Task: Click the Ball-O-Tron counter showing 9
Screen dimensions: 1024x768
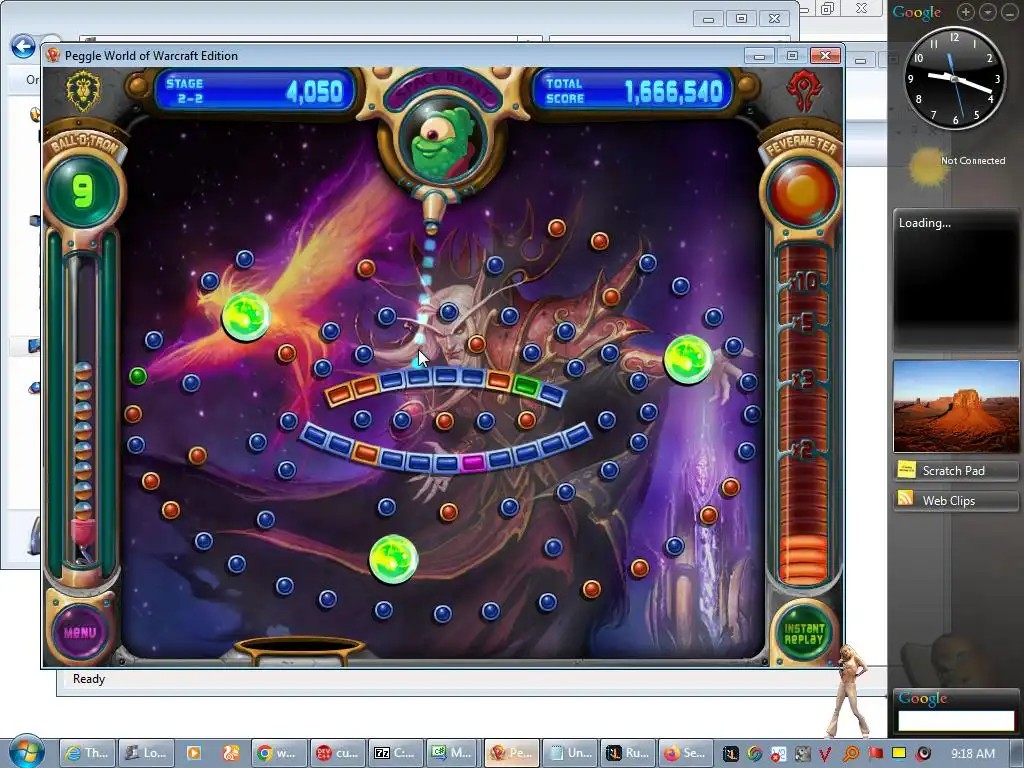Action: point(82,191)
